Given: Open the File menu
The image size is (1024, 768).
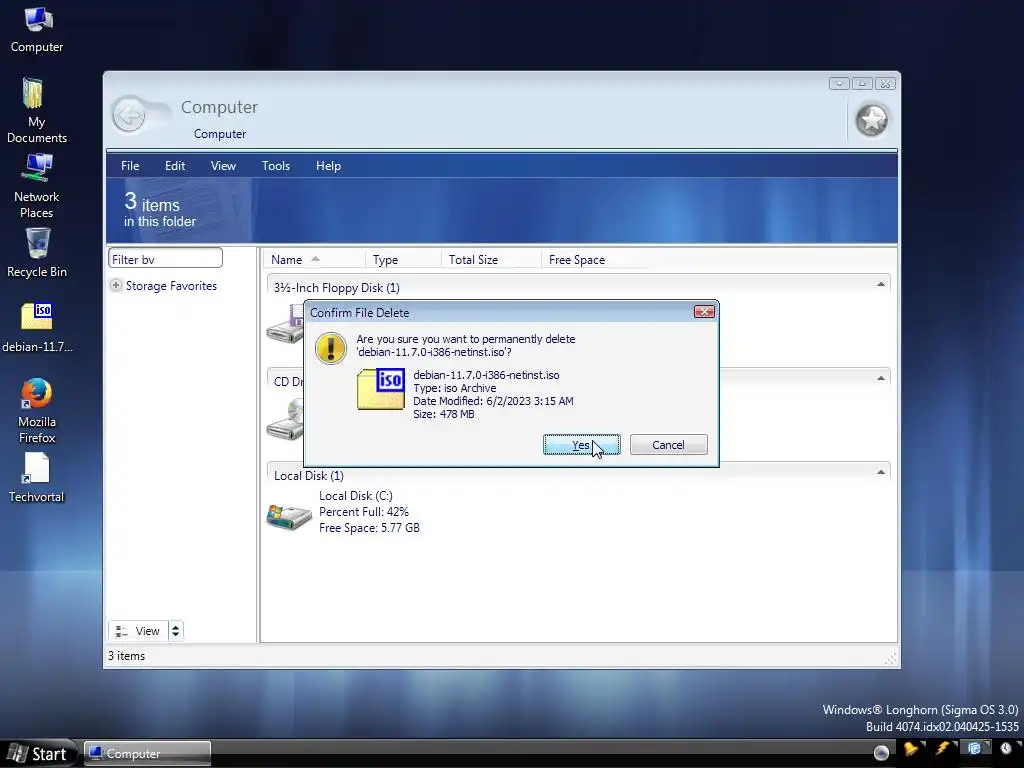Looking at the screenshot, I should 130,166.
